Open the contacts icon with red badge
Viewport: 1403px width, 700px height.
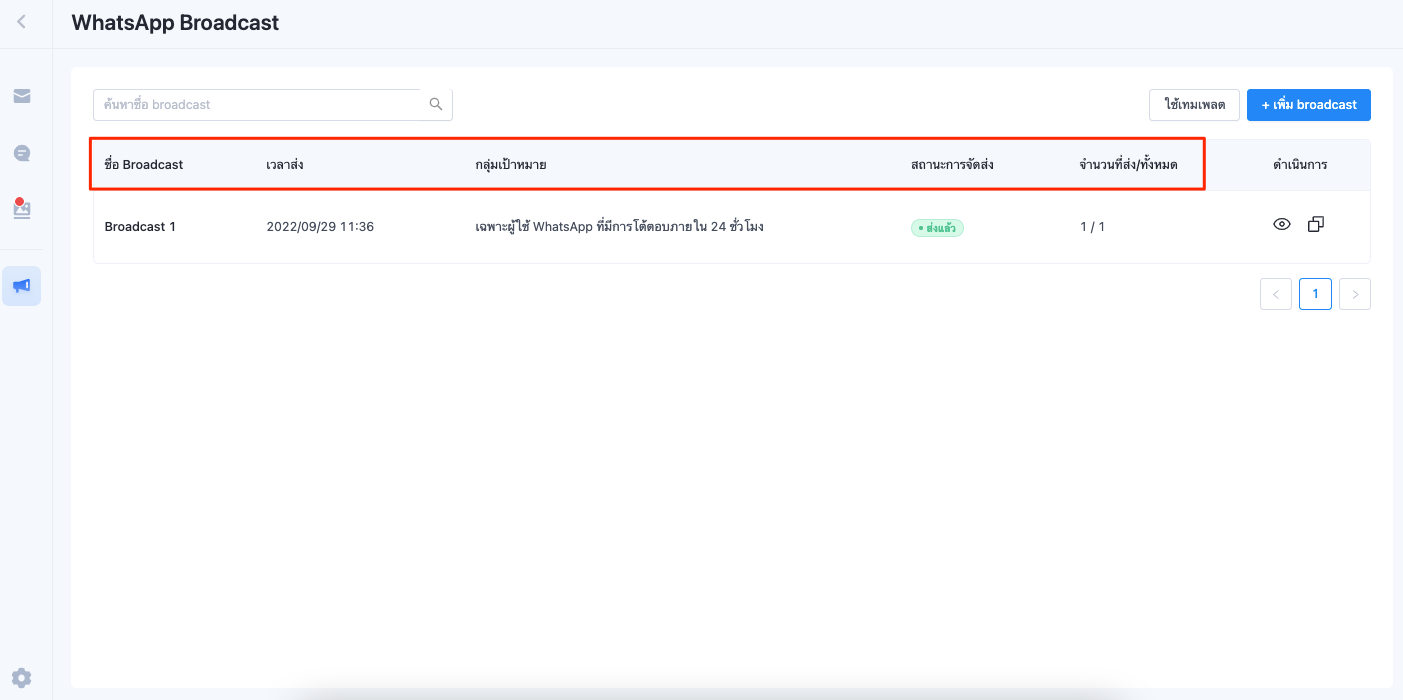pyautogui.click(x=21, y=209)
